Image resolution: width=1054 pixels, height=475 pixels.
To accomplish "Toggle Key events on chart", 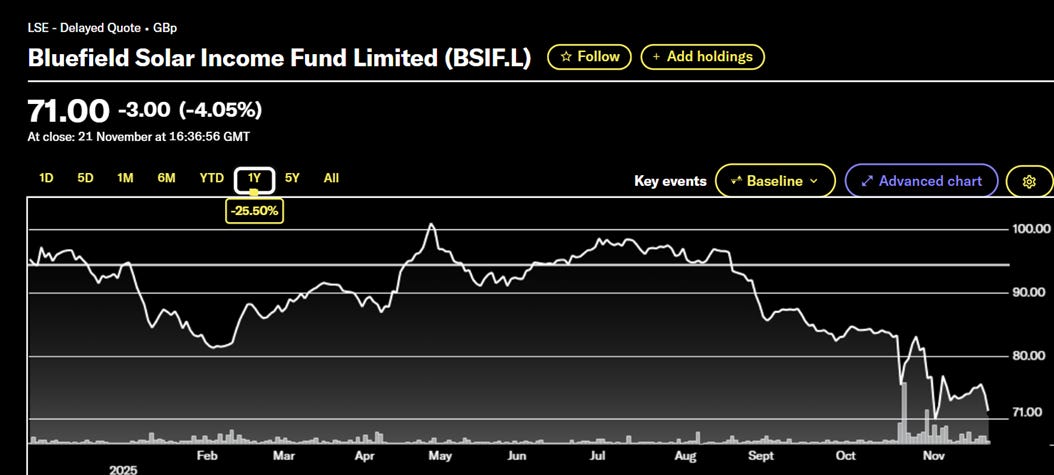I will coord(670,181).
